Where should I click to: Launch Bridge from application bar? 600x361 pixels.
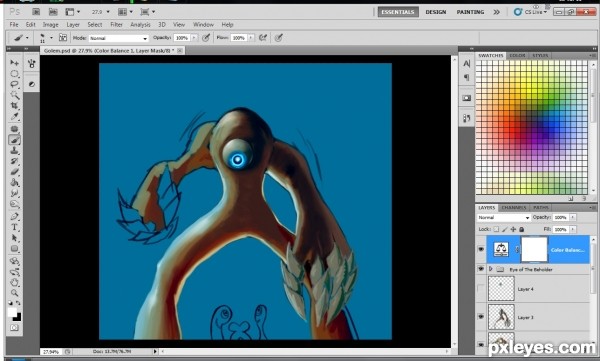[36, 12]
